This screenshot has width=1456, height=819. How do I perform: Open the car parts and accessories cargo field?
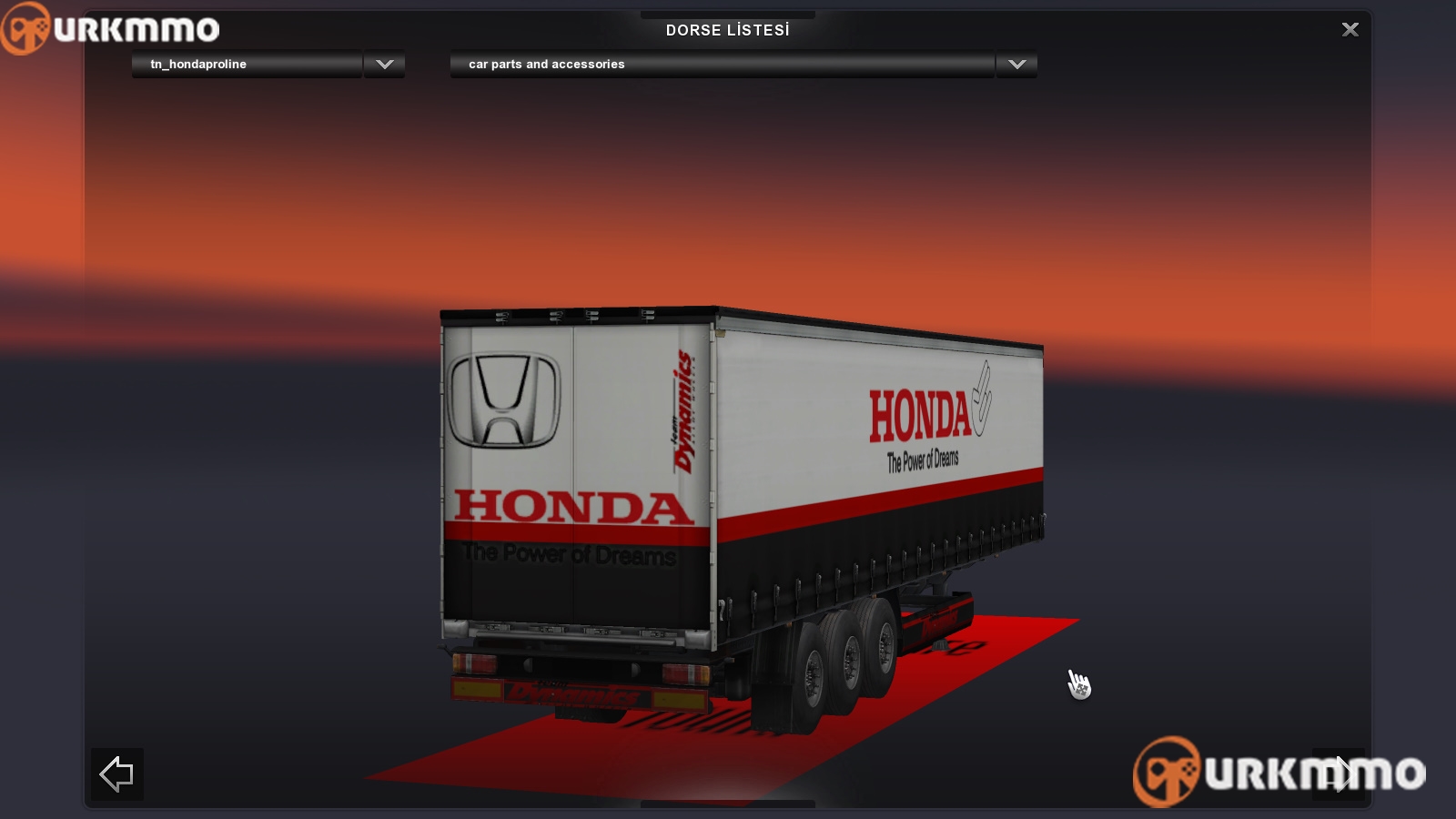click(x=722, y=64)
